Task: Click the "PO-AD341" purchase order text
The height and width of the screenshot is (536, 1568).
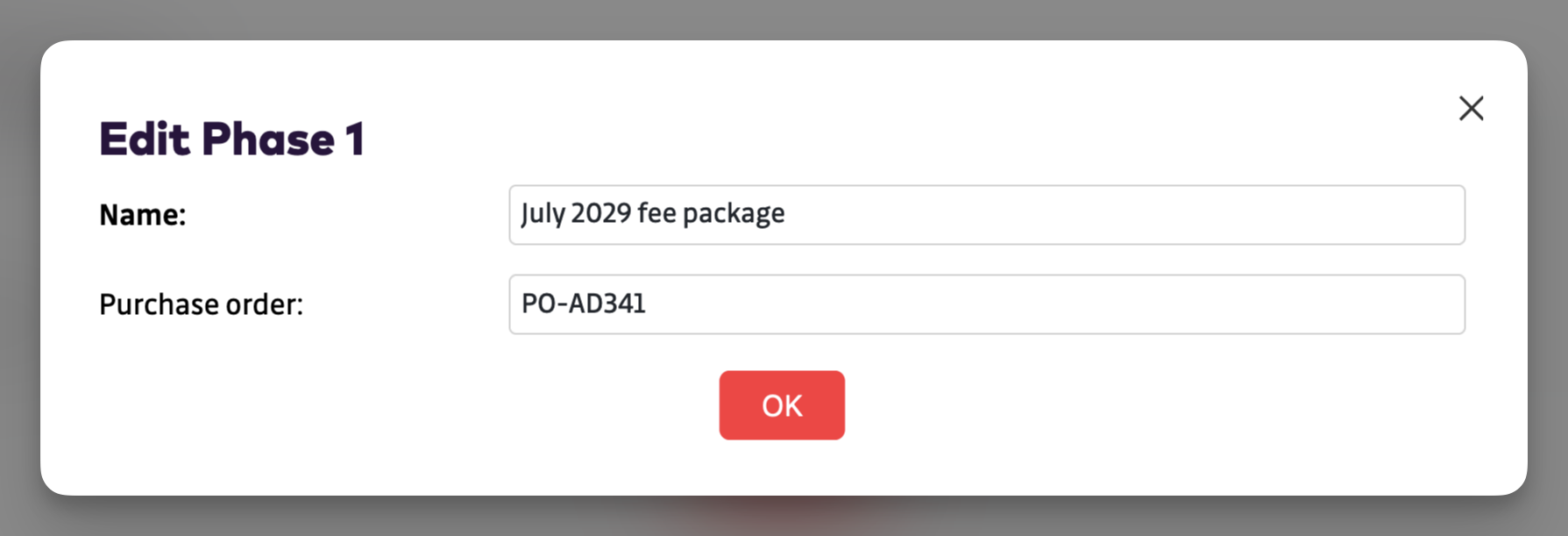Action: pyautogui.click(x=584, y=304)
